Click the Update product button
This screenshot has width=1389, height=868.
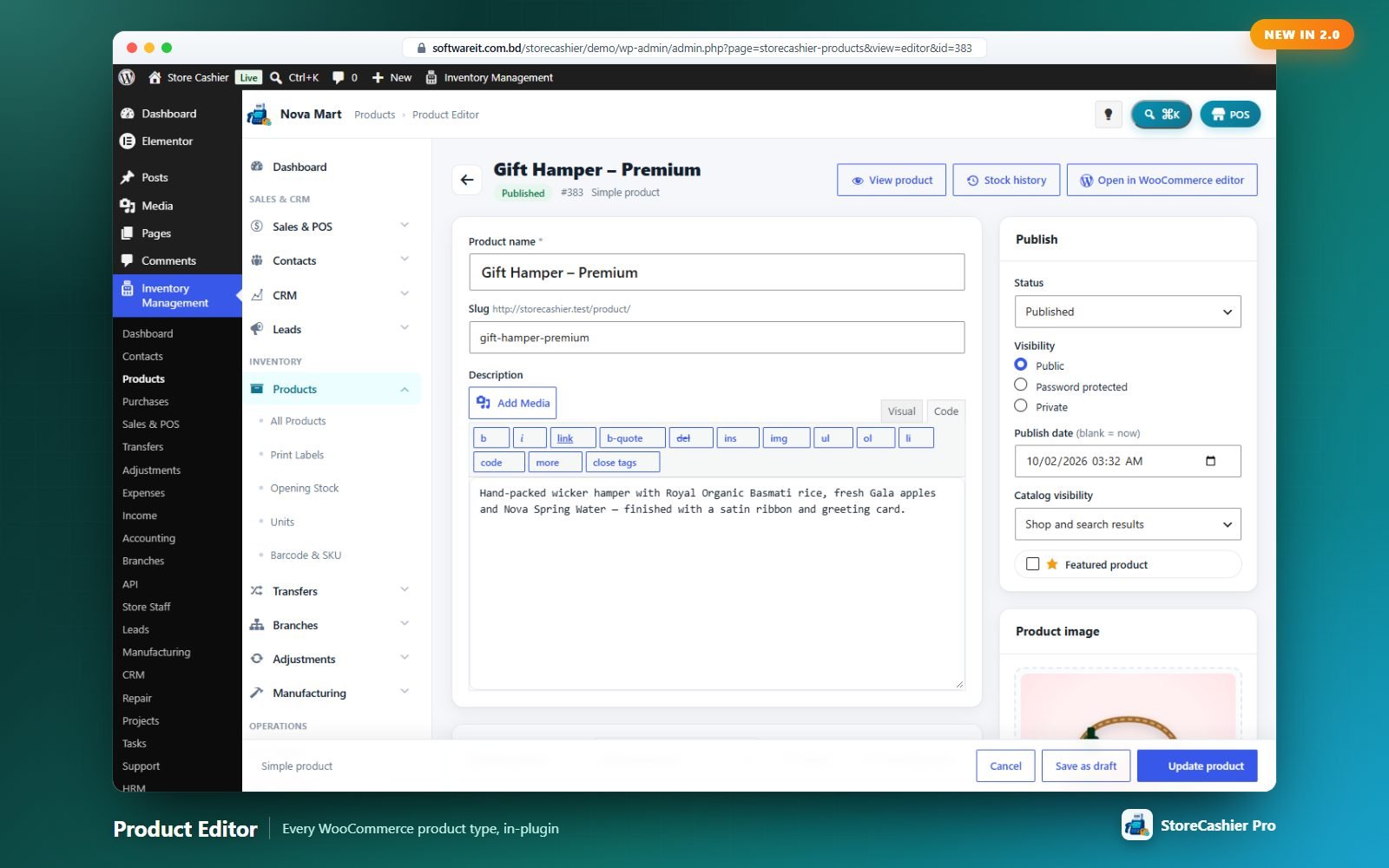click(x=1197, y=766)
